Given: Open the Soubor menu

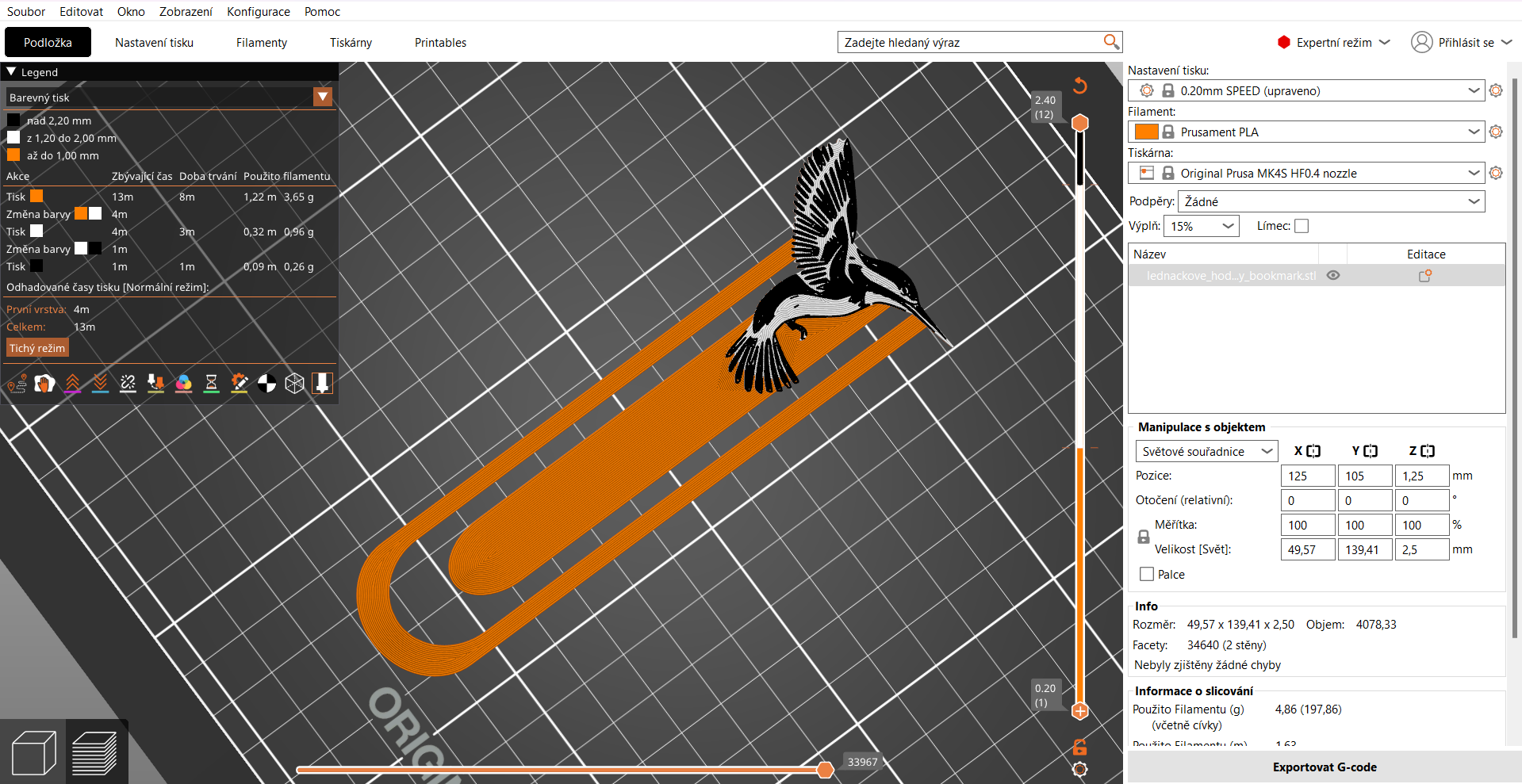Looking at the screenshot, I should [x=26, y=11].
